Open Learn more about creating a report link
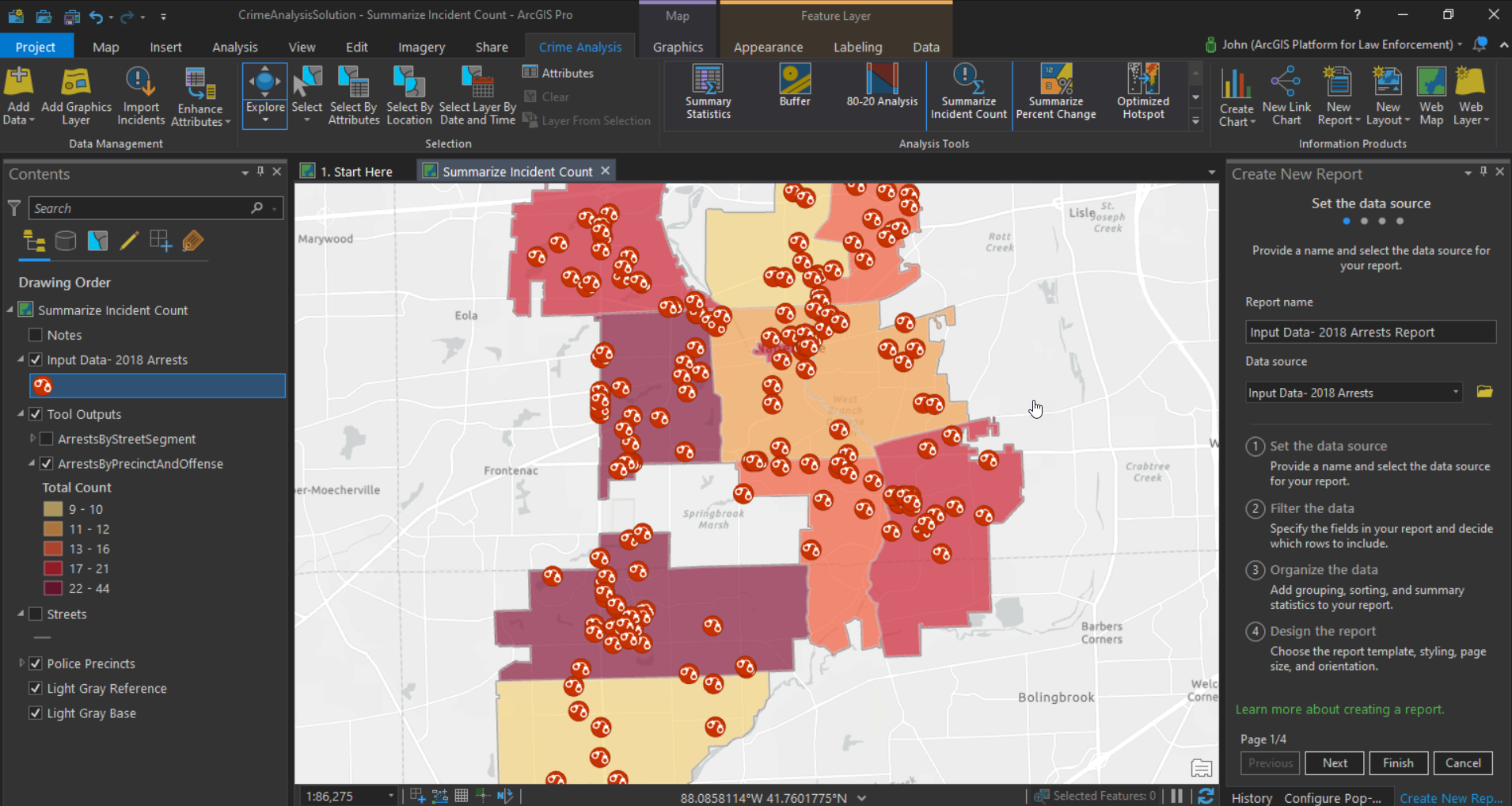This screenshot has width=1512, height=806. point(1339,709)
